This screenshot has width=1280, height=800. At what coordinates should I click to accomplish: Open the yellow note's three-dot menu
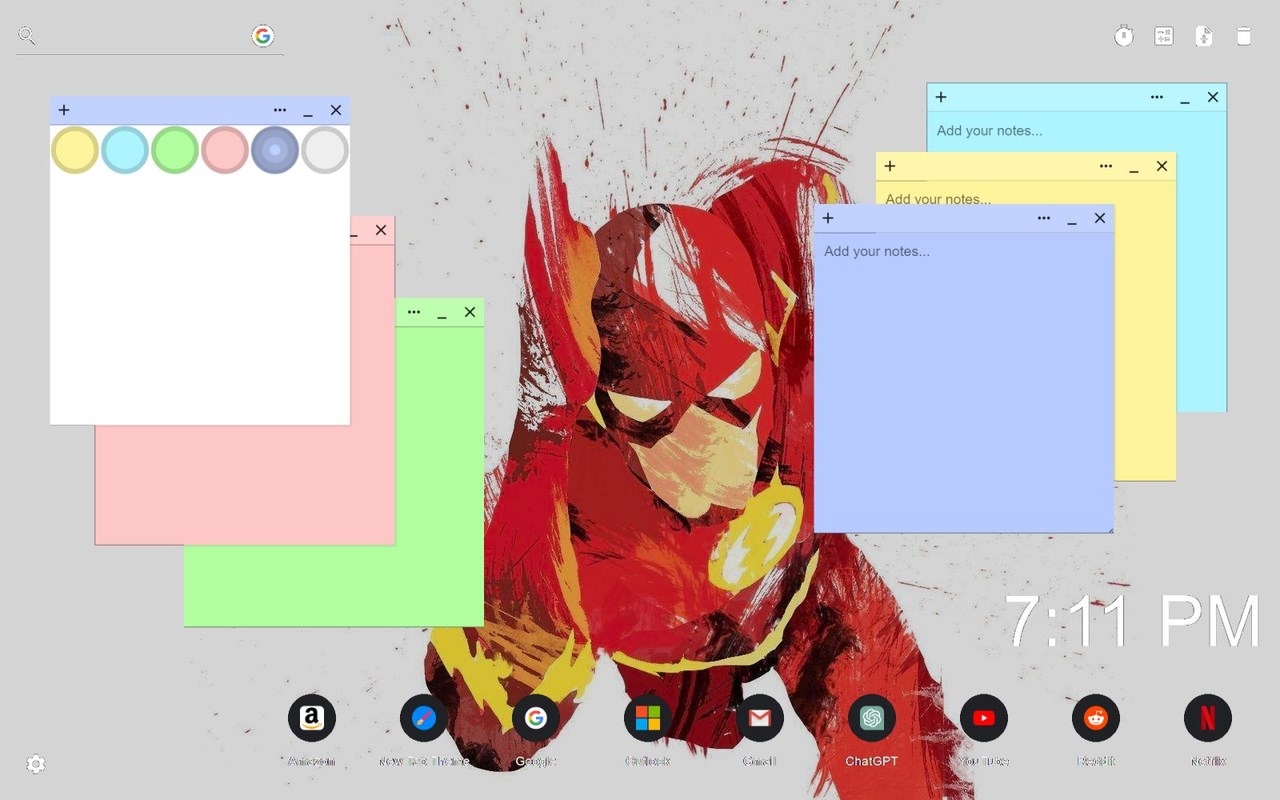point(1106,166)
